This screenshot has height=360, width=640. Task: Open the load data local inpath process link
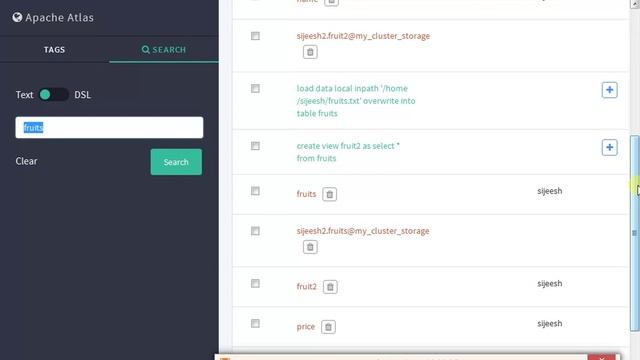(x=356, y=101)
